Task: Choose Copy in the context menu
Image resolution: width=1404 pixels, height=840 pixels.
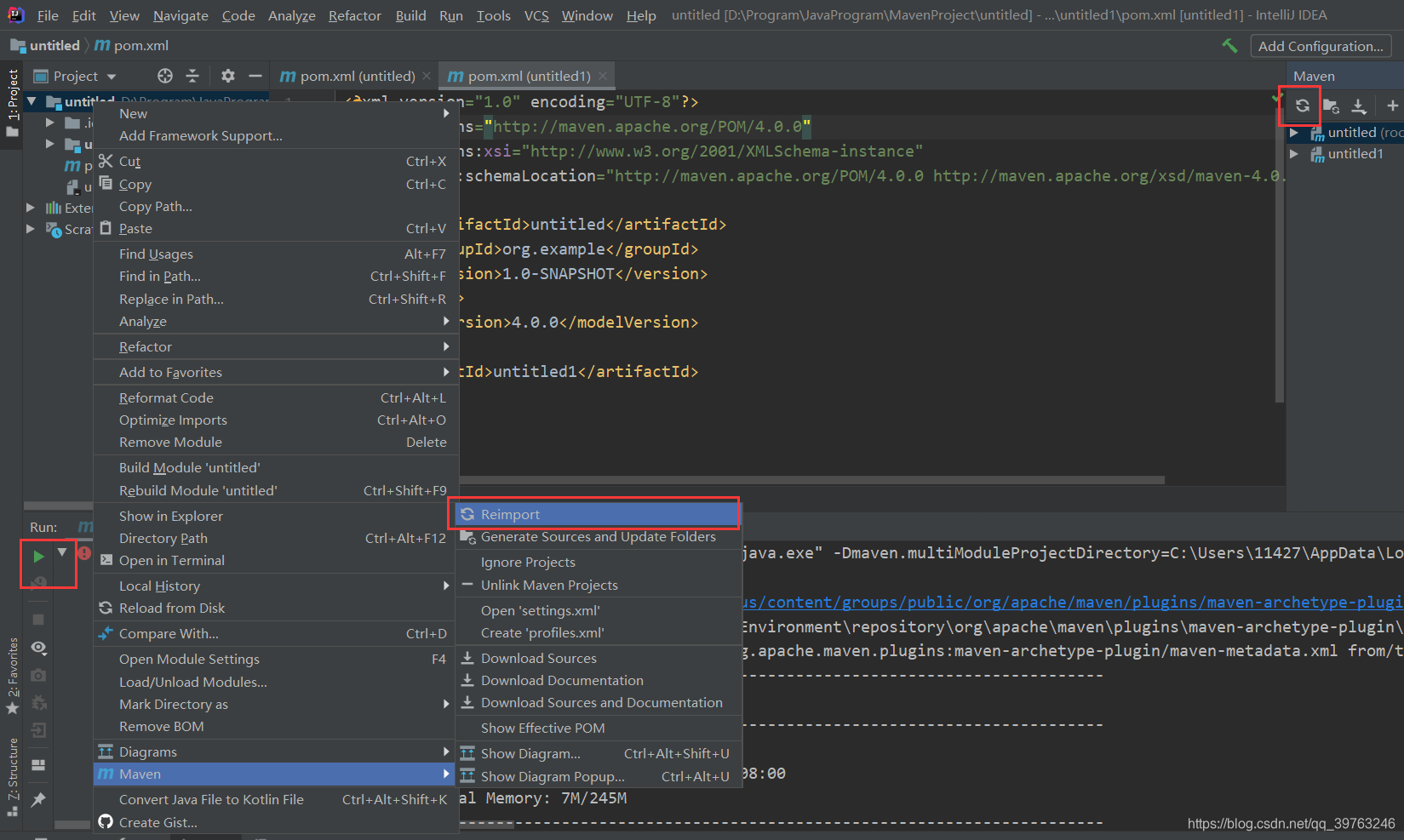Action: 276,184
